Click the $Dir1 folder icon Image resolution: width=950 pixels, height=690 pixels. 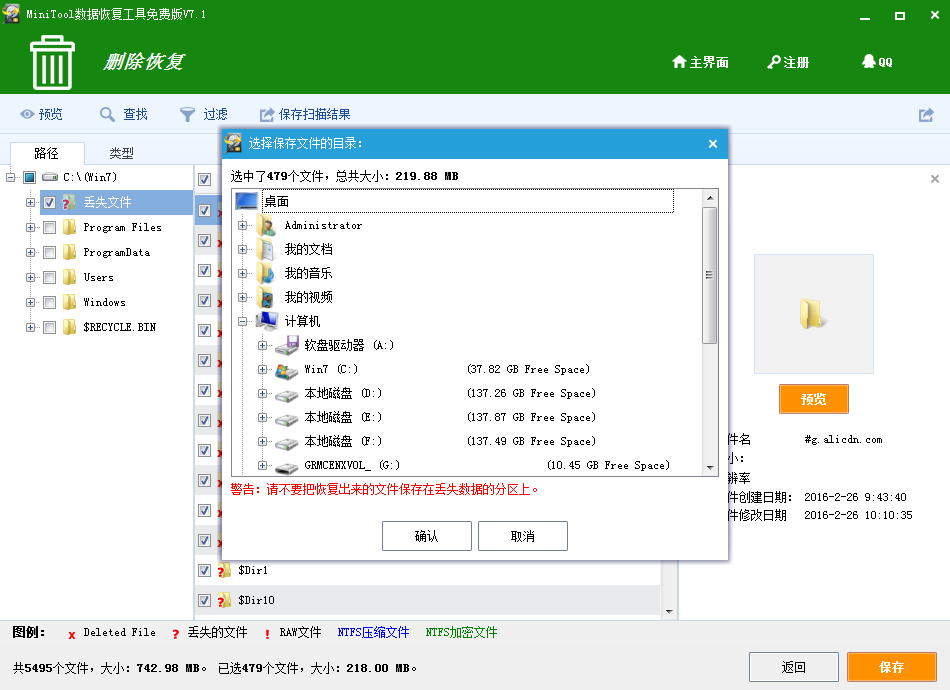pyautogui.click(x=224, y=570)
